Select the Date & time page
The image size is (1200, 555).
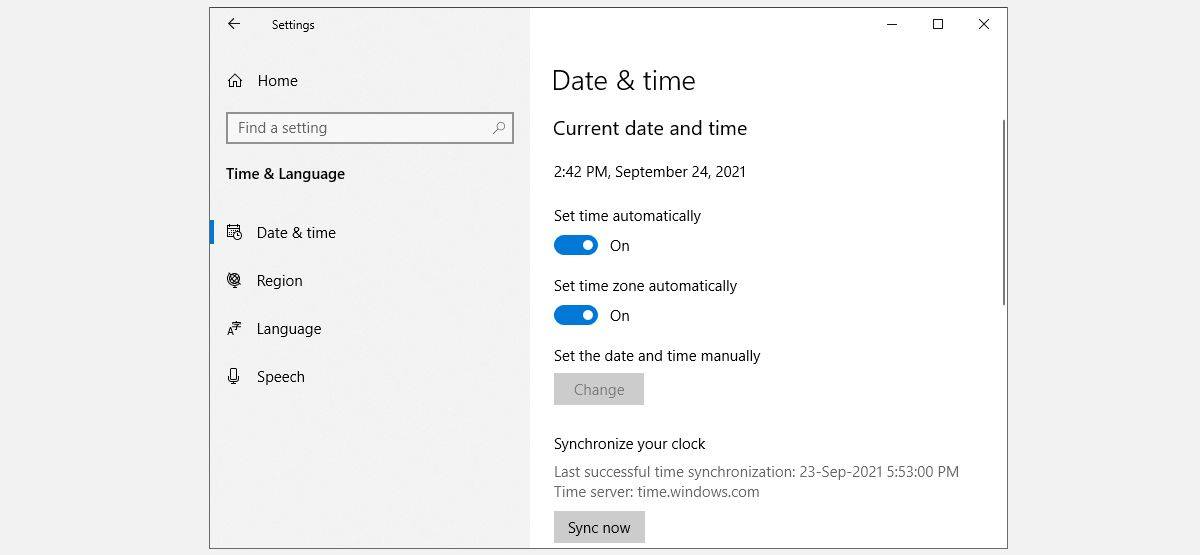[x=296, y=233]
